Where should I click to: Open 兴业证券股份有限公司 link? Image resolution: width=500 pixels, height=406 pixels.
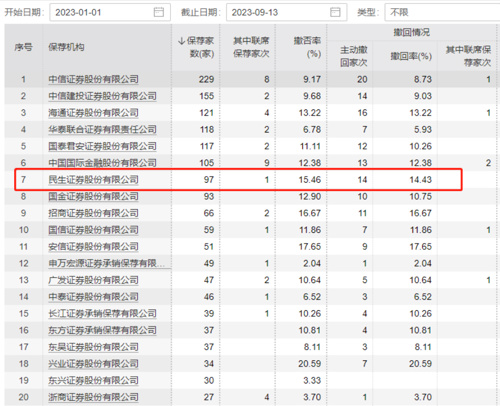pyautogui.click(x=93, y=364)
